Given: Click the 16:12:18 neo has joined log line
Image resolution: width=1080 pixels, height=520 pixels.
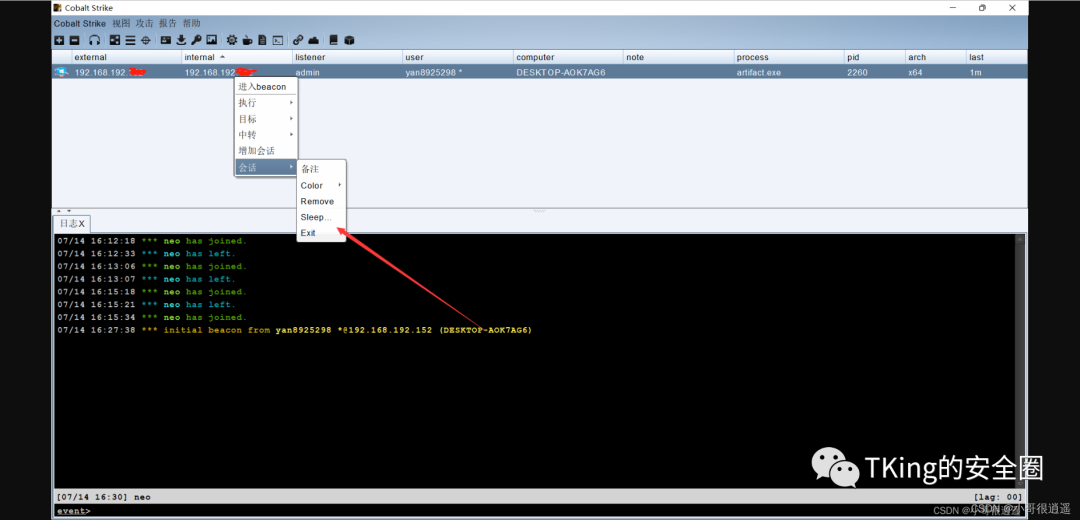Looking at the screenshot, I should click(152, 241).
